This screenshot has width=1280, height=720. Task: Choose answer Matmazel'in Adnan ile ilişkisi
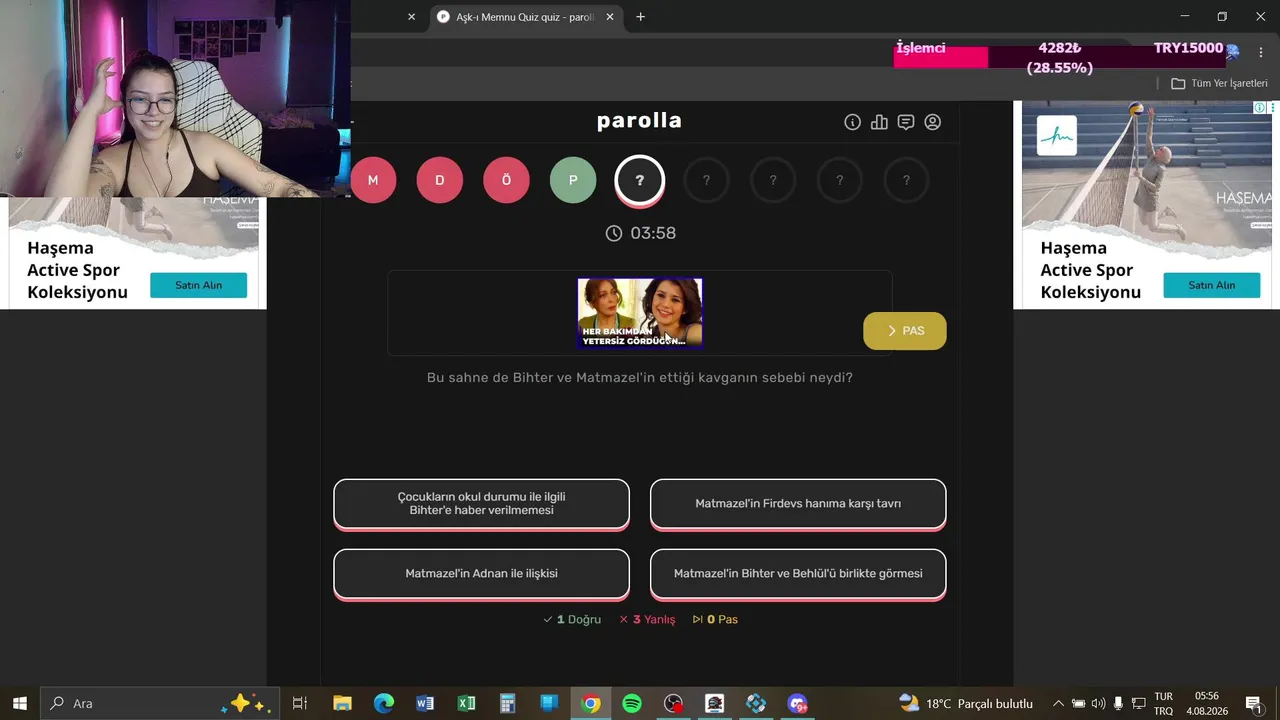pyautogui.click(x=481, y=574)
